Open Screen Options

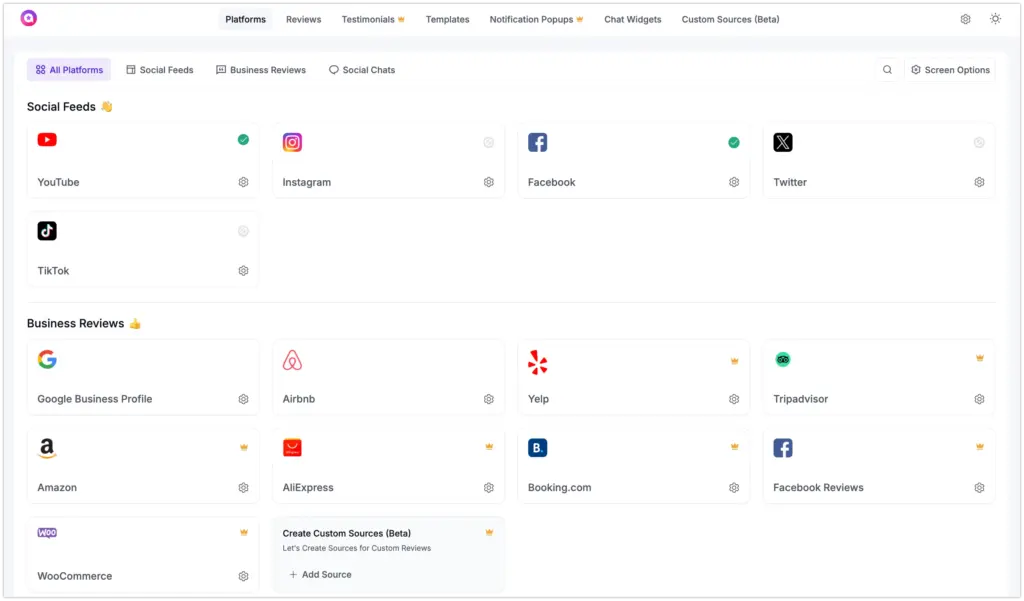tap(949, 69)
